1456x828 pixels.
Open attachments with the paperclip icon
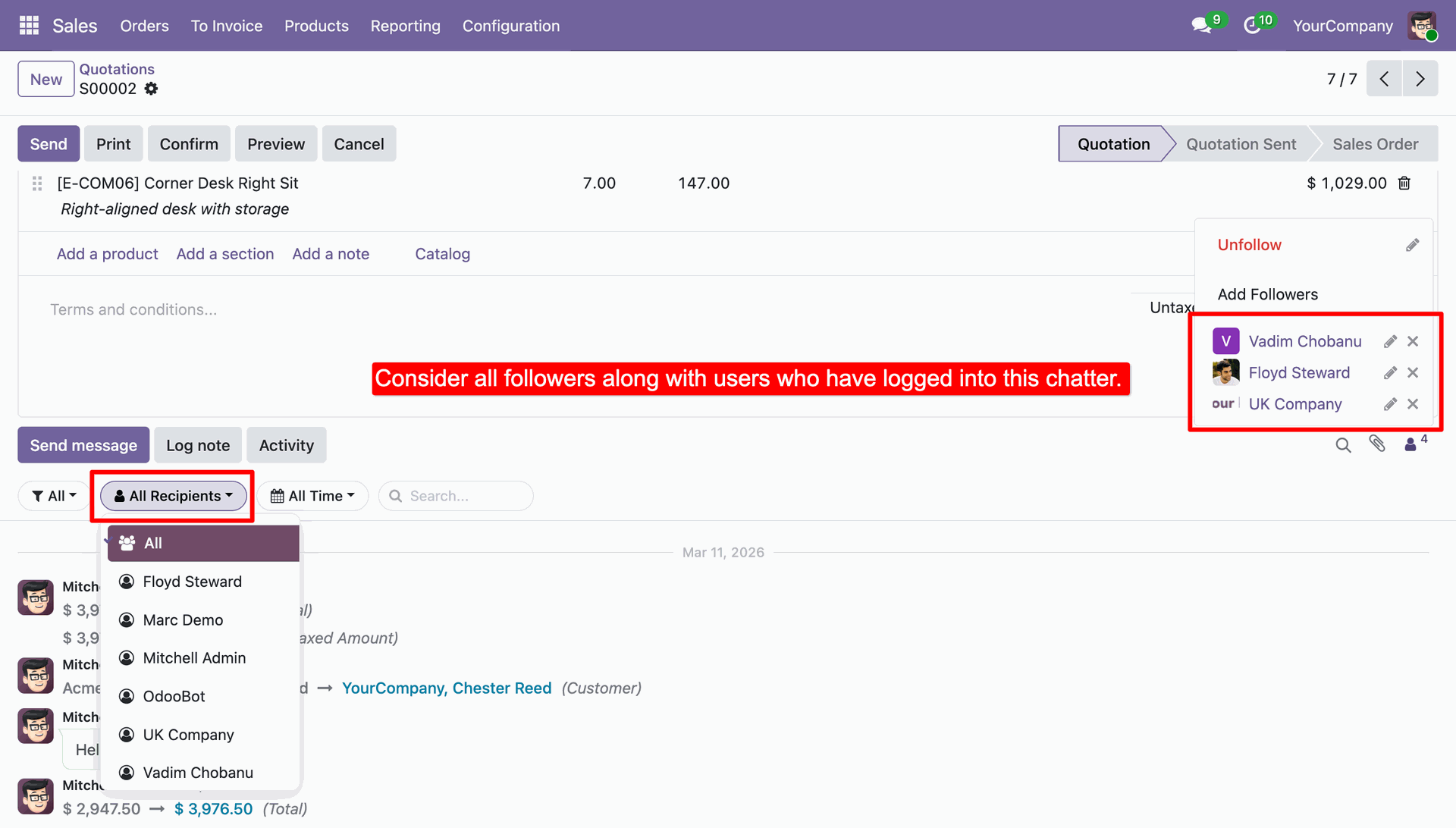(1377, 444)
